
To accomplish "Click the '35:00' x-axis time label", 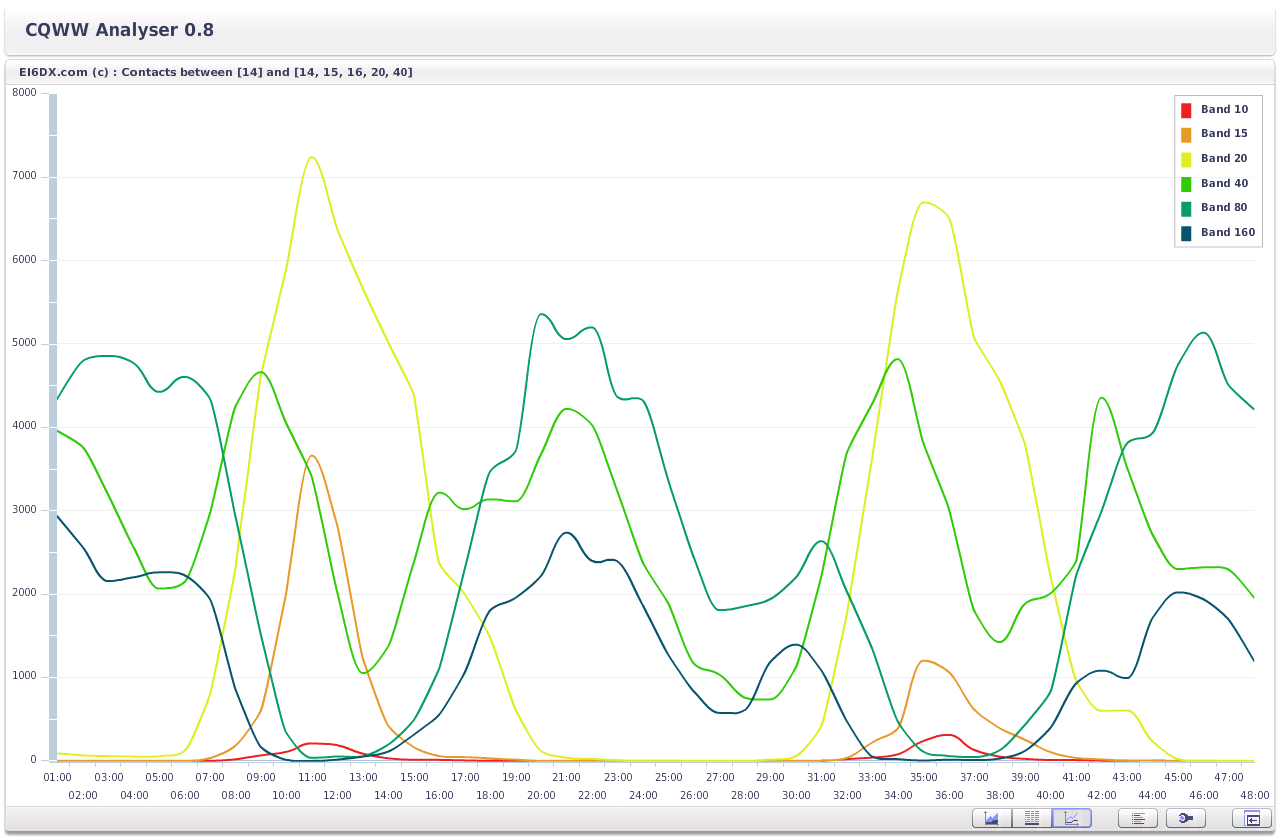I will pos(923,777).
